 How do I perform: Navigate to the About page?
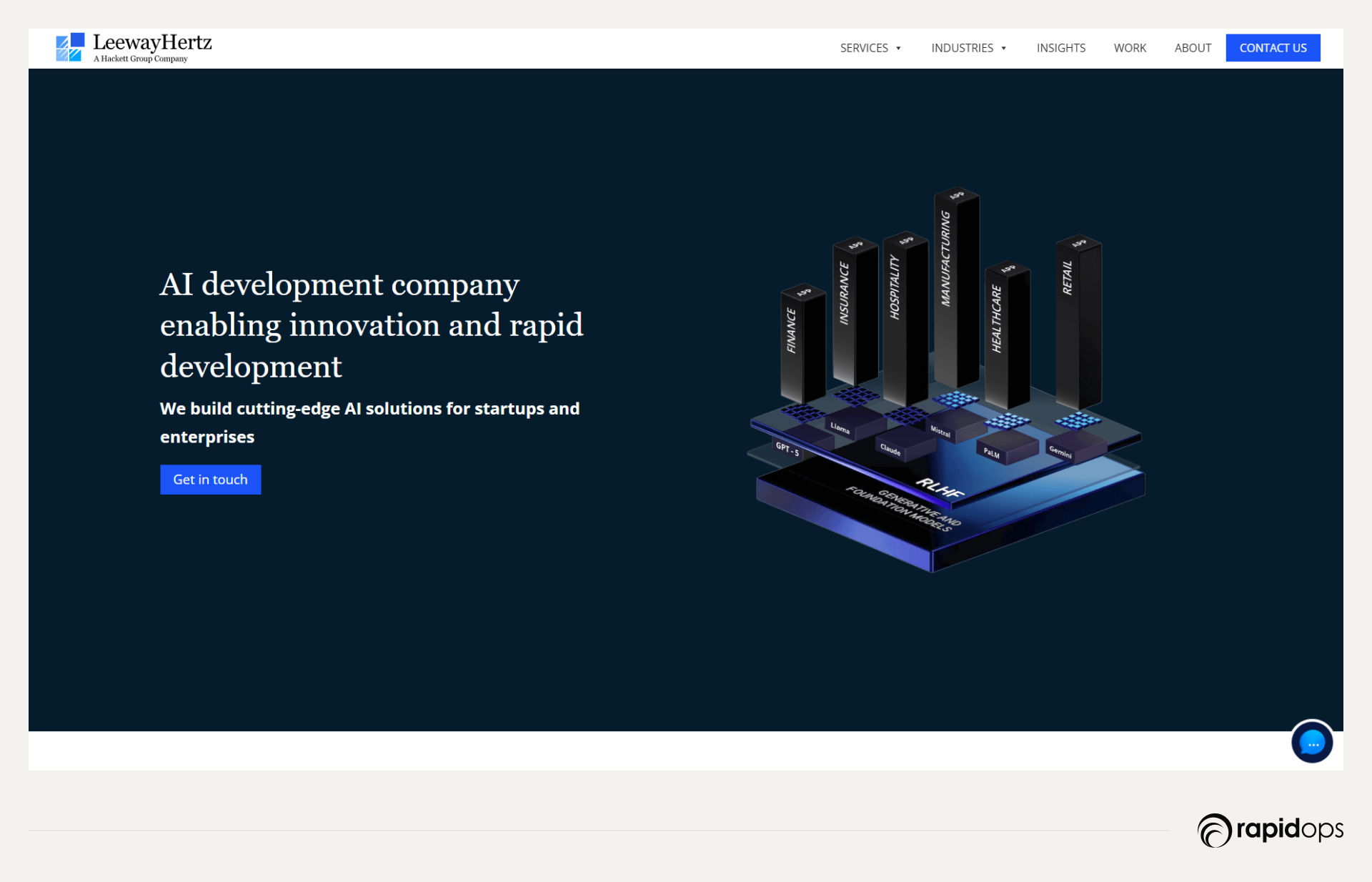pos(1192,48)
